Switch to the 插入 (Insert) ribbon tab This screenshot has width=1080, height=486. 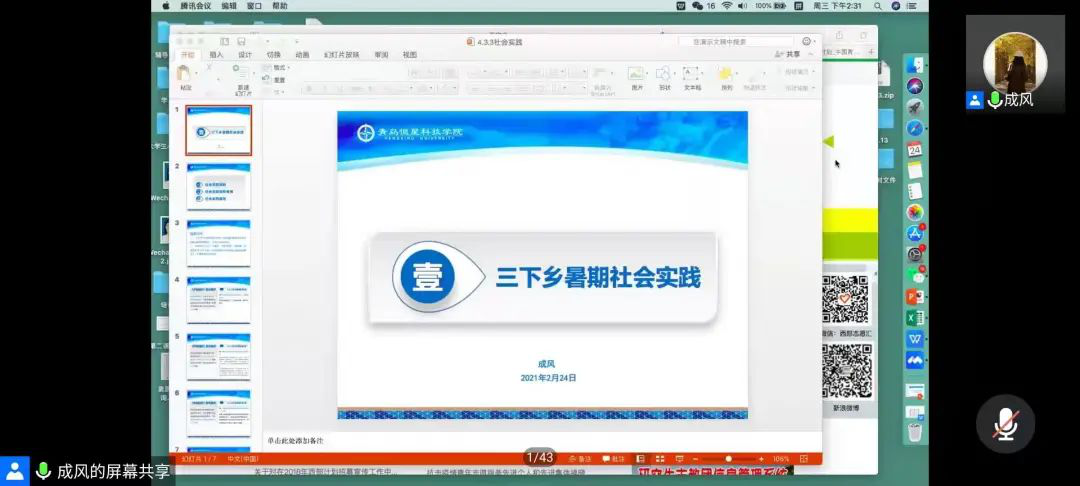[216, 55]
